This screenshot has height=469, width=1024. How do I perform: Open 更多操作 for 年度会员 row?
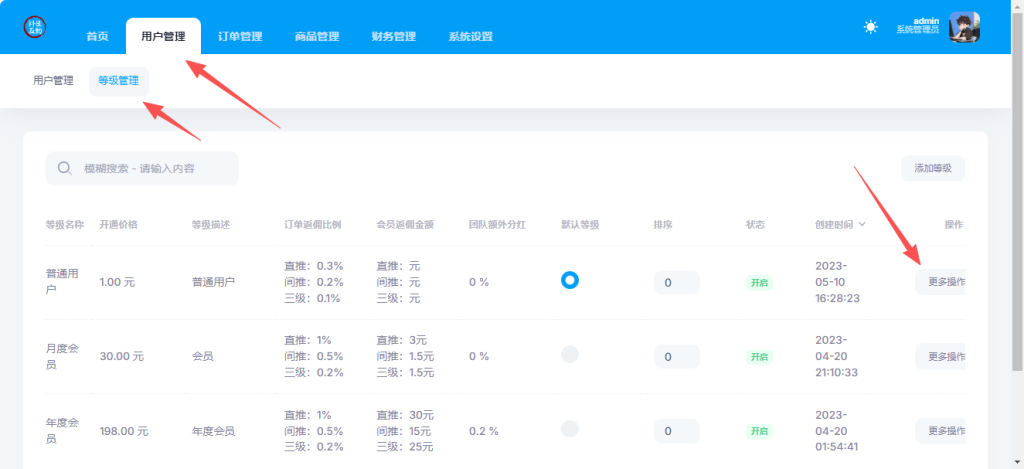pos(940,431)
